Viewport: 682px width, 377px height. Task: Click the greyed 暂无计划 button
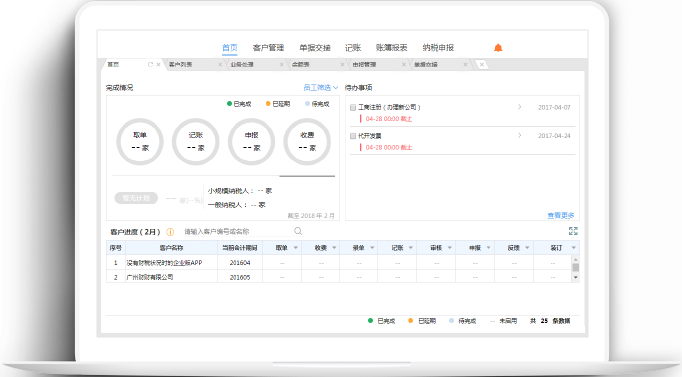coord(136,198)
